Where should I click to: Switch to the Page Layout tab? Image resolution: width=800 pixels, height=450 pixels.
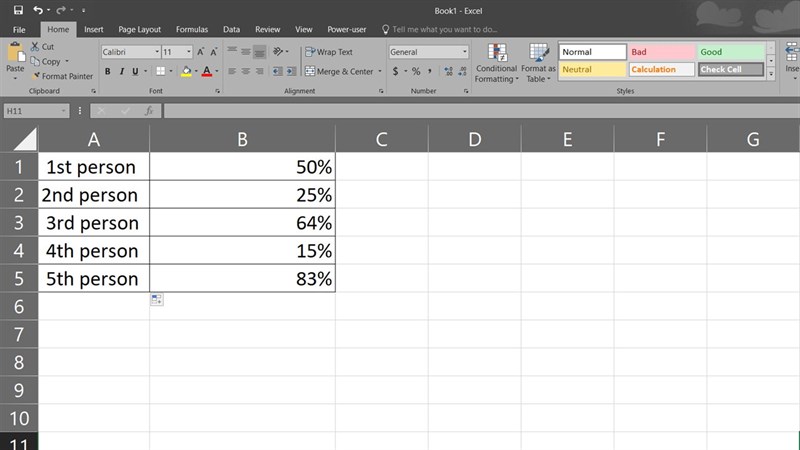tap(139, 30)
